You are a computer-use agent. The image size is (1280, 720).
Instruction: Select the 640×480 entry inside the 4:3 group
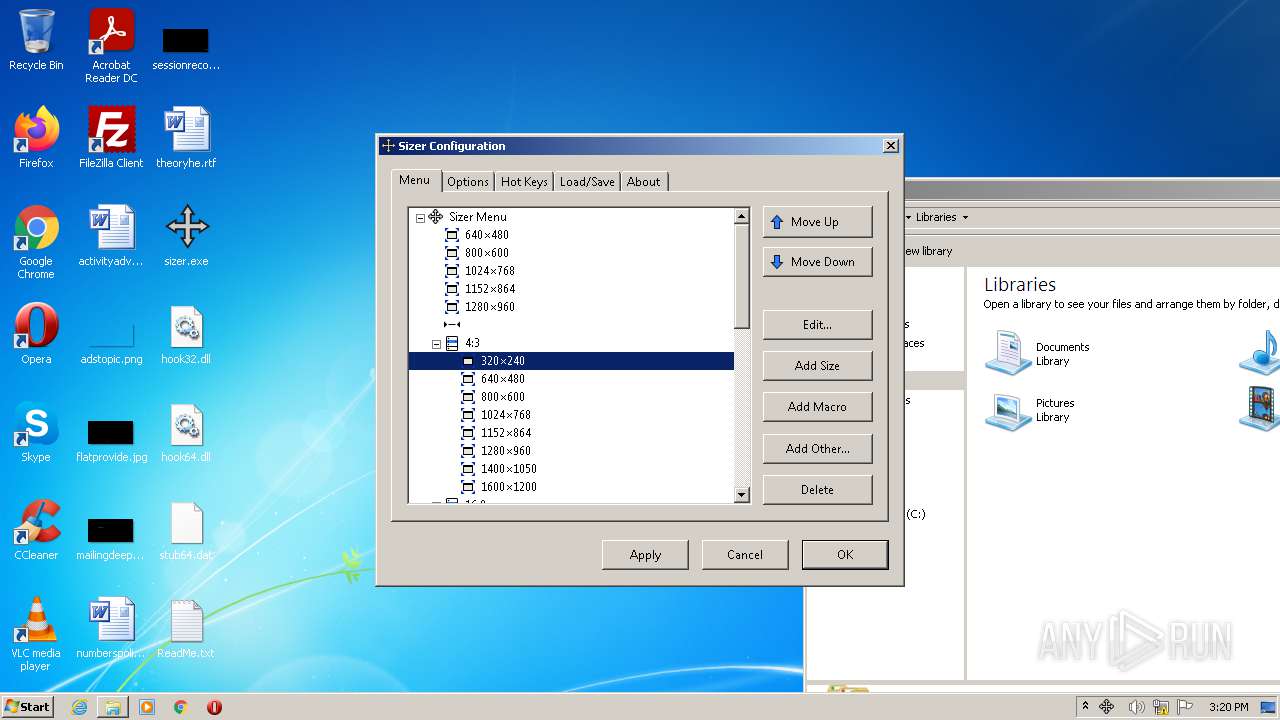502,379
